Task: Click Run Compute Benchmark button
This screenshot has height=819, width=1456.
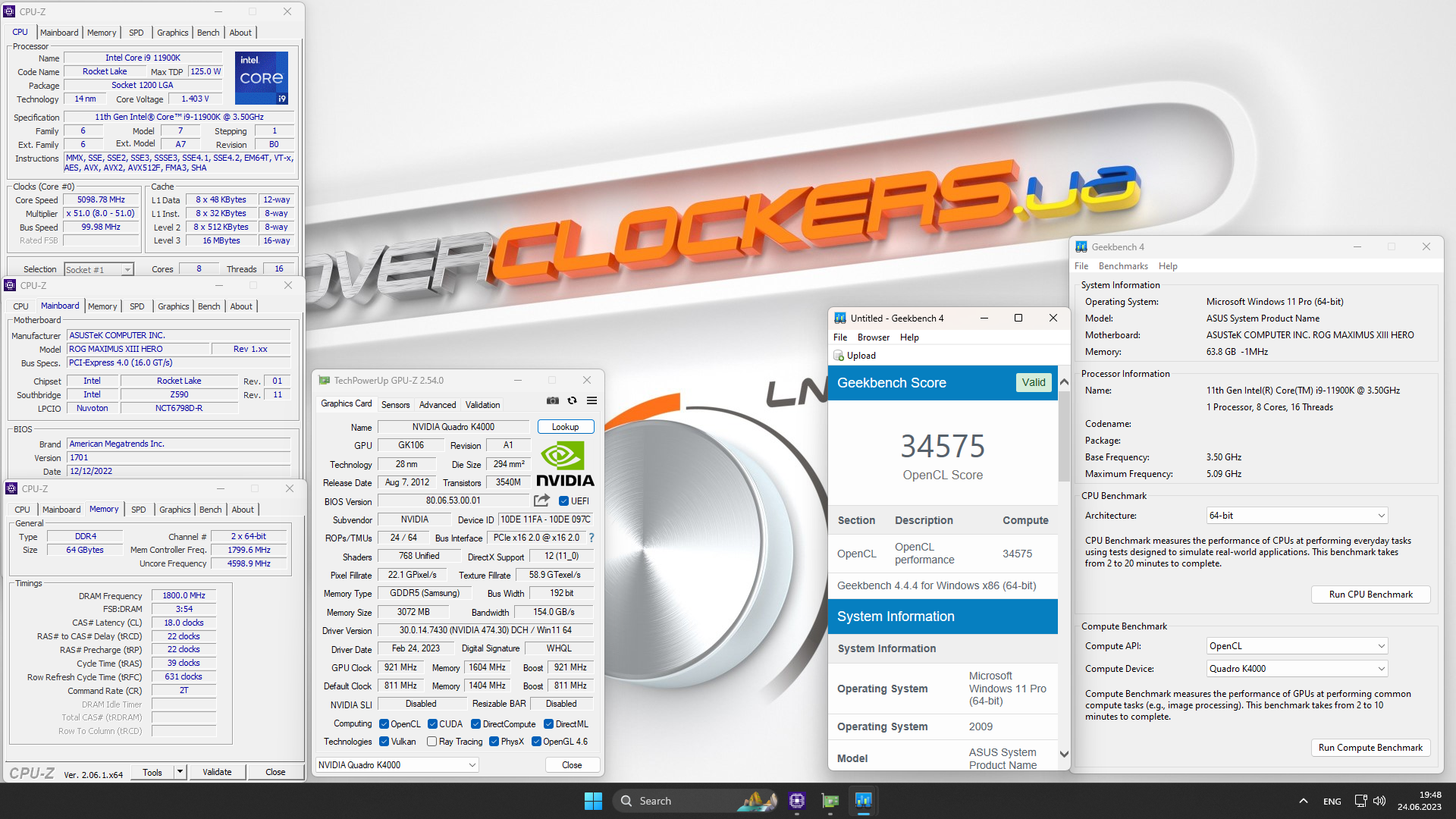Action: [x=1370, y=748]
